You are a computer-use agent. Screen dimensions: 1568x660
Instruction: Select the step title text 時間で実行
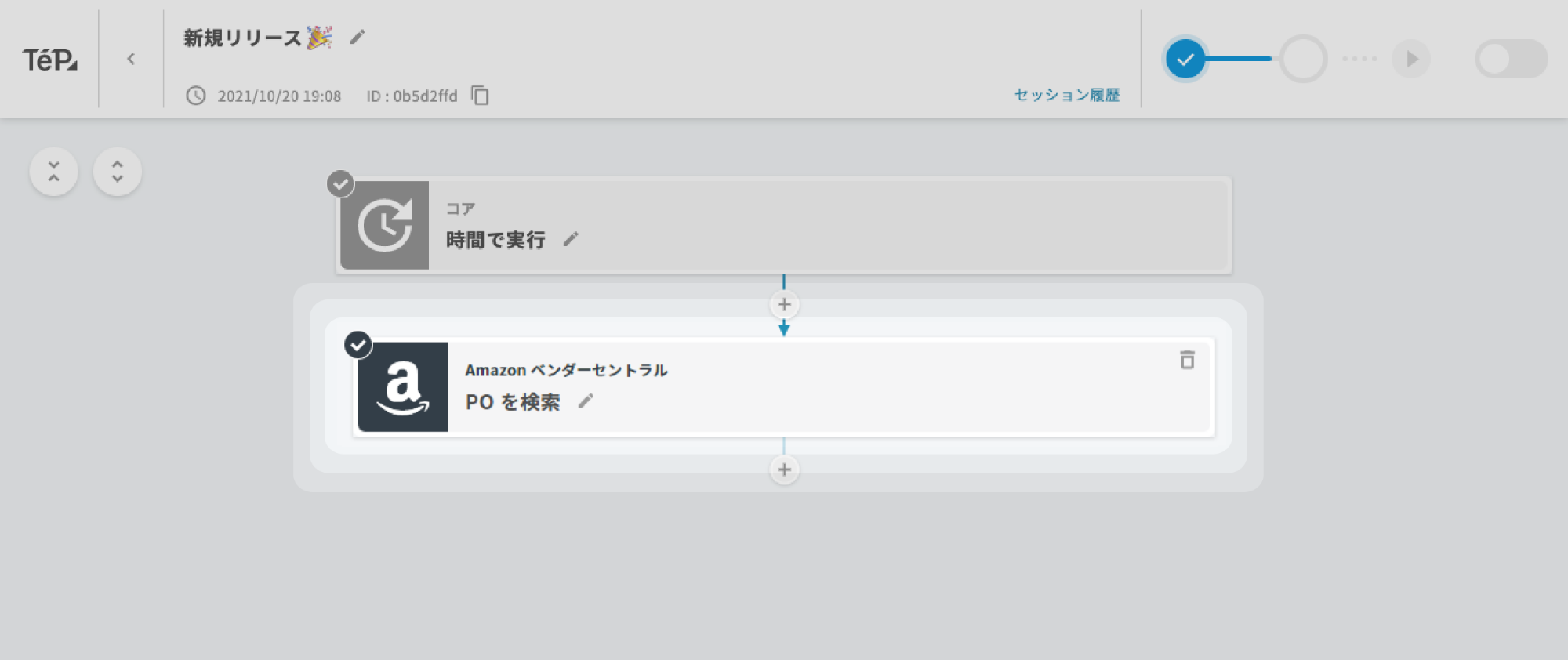495,240
